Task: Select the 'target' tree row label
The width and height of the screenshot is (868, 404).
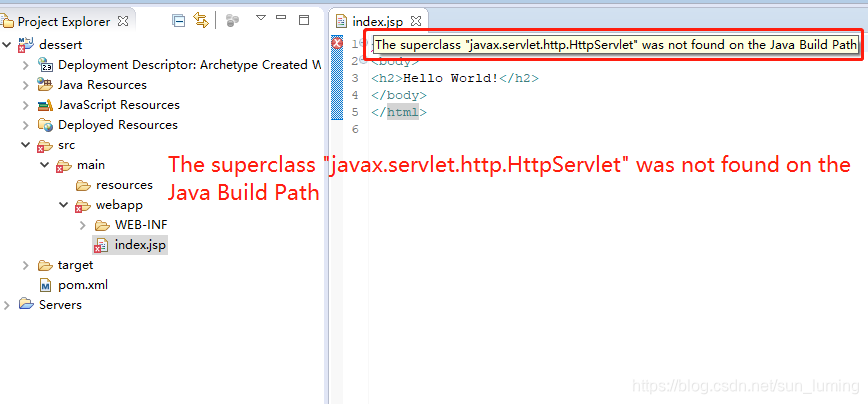Action: (x=75, y=265)
